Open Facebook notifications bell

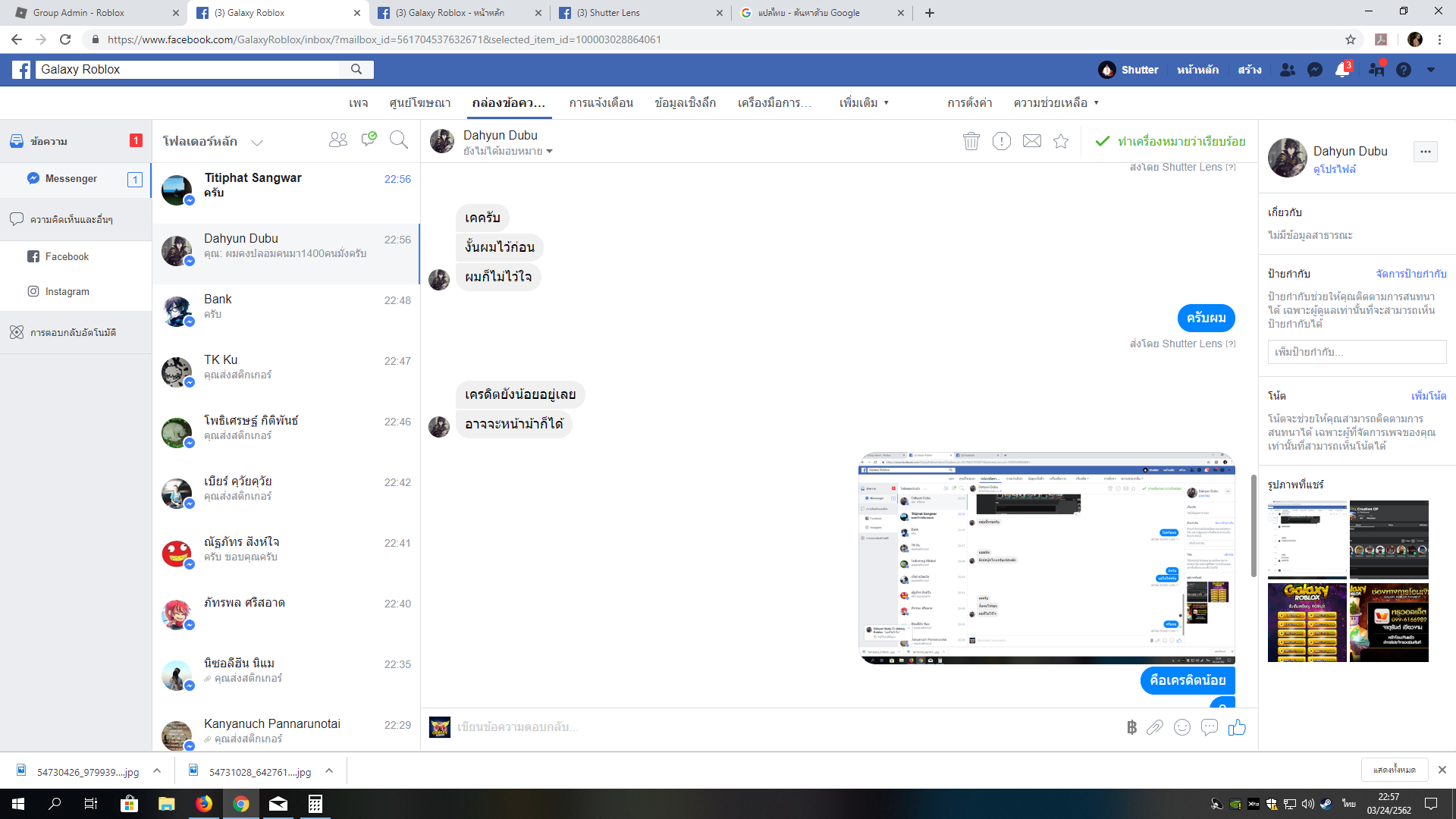(1342, 70)
